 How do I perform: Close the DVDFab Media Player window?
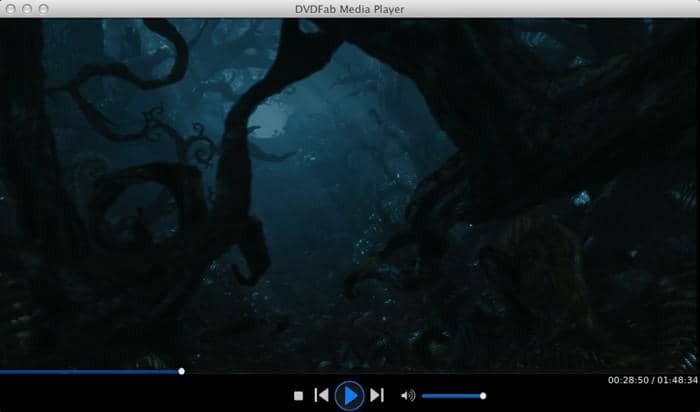(x=11, y=9)
